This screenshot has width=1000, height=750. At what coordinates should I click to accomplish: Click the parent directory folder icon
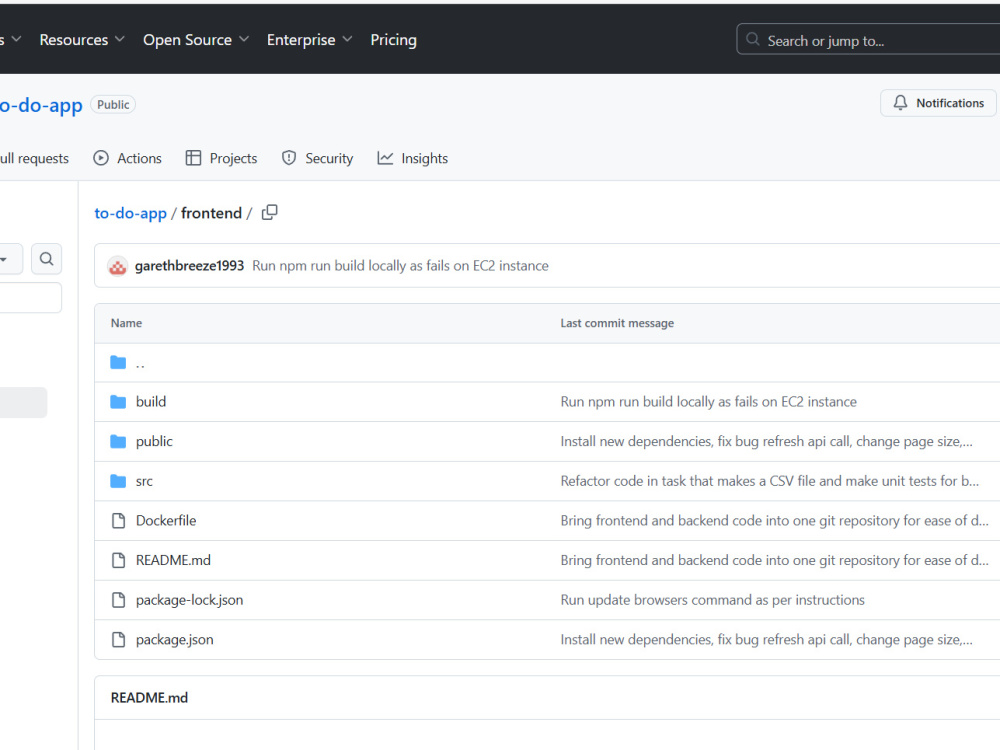[118, 362]
